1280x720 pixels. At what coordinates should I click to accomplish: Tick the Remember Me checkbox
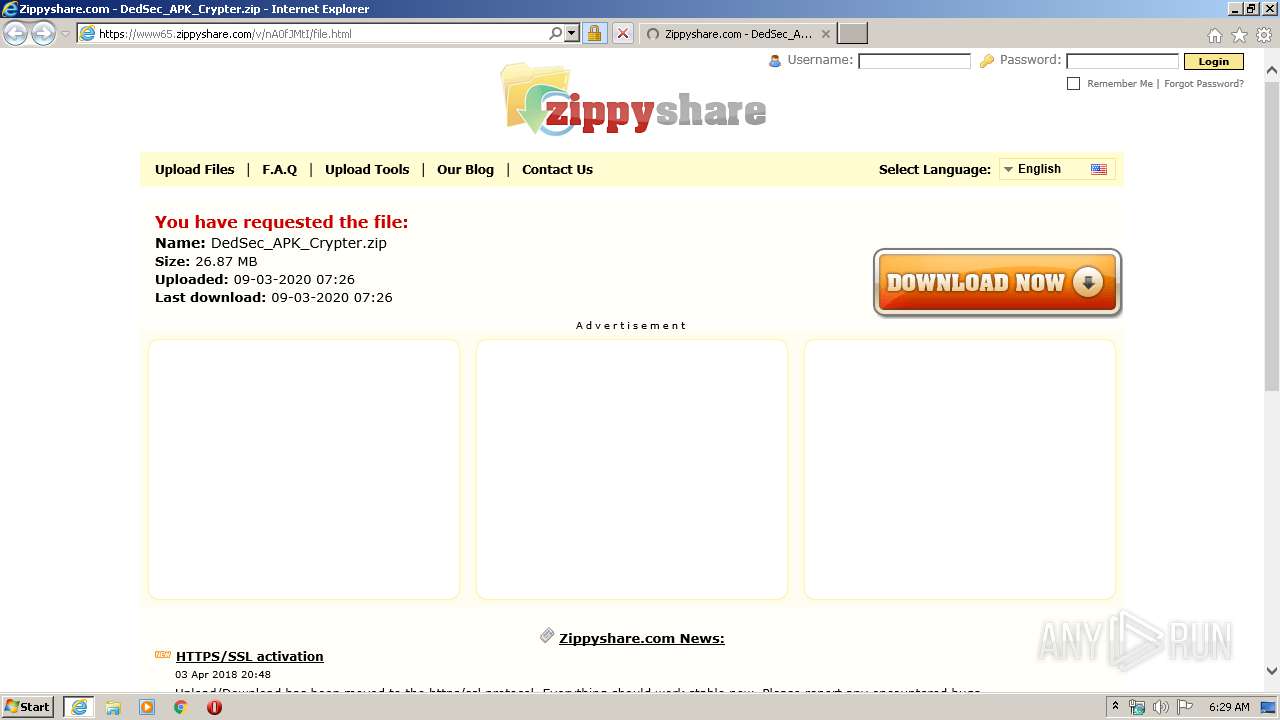tap(1073, 83)
